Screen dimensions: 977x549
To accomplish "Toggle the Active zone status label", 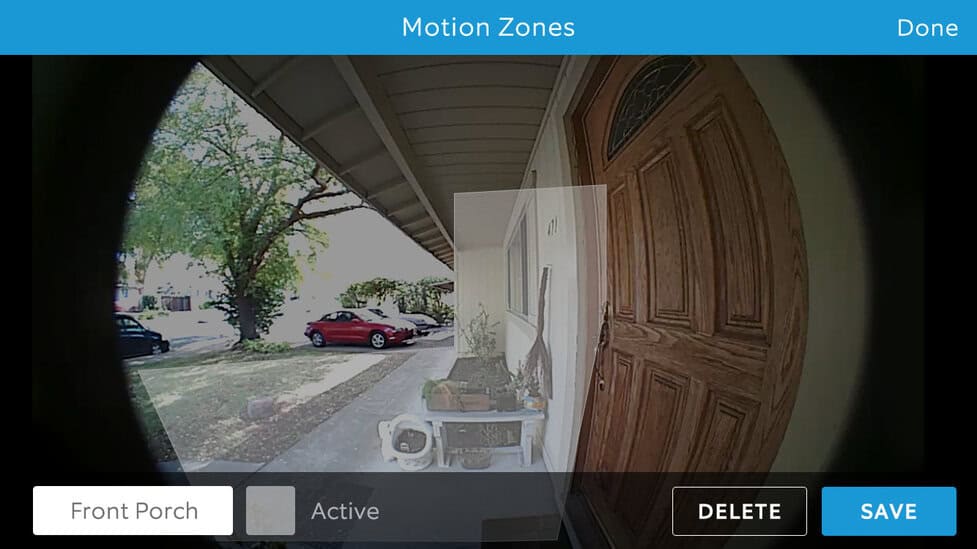I will coord(345,511).
